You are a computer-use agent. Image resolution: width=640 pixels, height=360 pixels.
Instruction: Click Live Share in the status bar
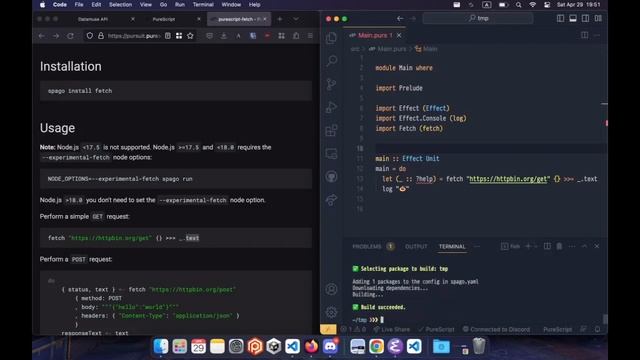point(391,329)
